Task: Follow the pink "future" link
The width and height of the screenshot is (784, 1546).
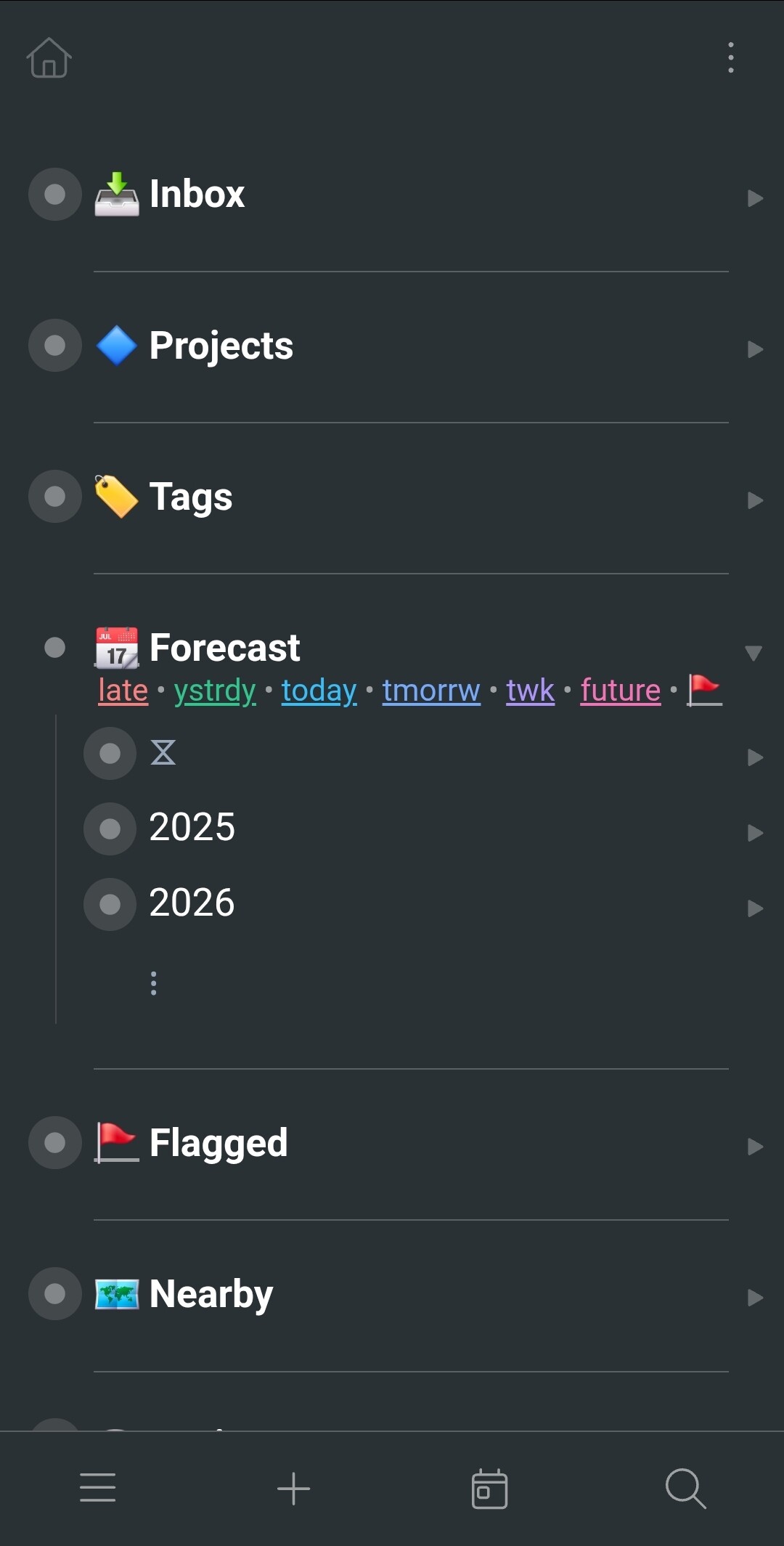Action: [x=621, y=691]
